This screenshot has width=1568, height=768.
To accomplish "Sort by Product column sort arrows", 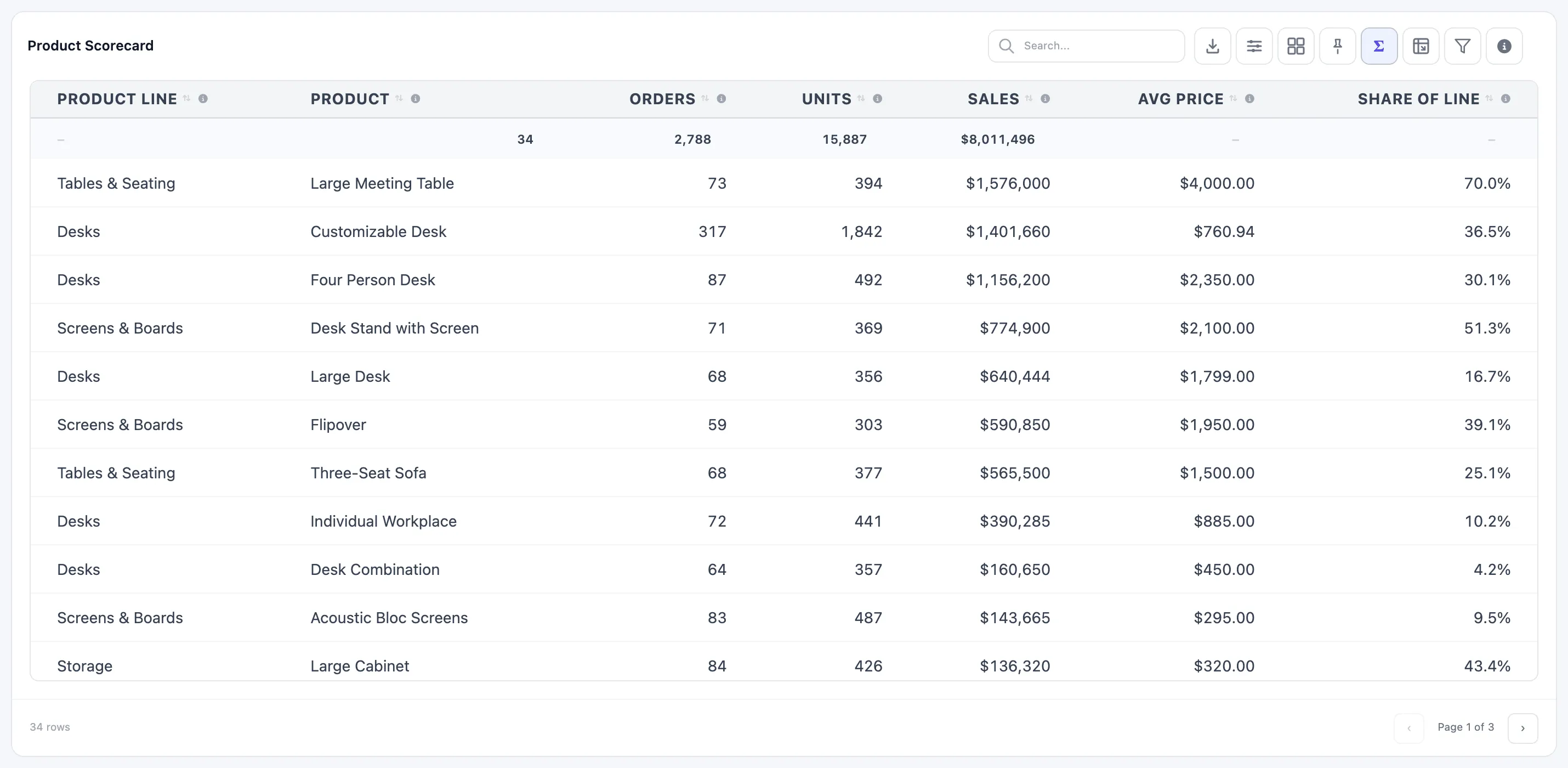I will point(399,99).
